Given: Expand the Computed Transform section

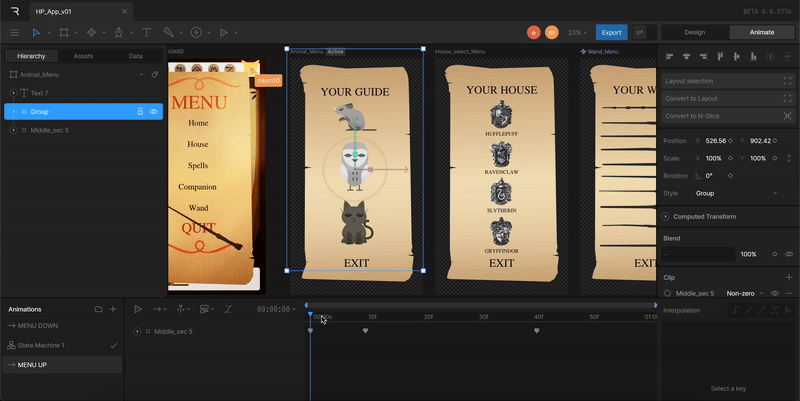Looking at the screenshot, I should coord(666,216).
